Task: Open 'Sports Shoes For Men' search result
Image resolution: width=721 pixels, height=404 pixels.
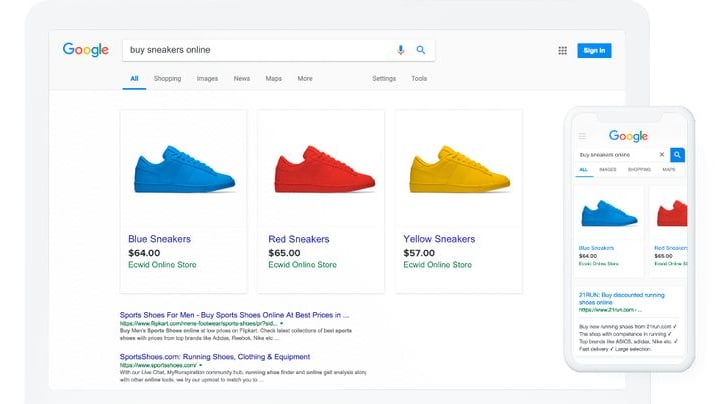Action: tap(235, 315)
